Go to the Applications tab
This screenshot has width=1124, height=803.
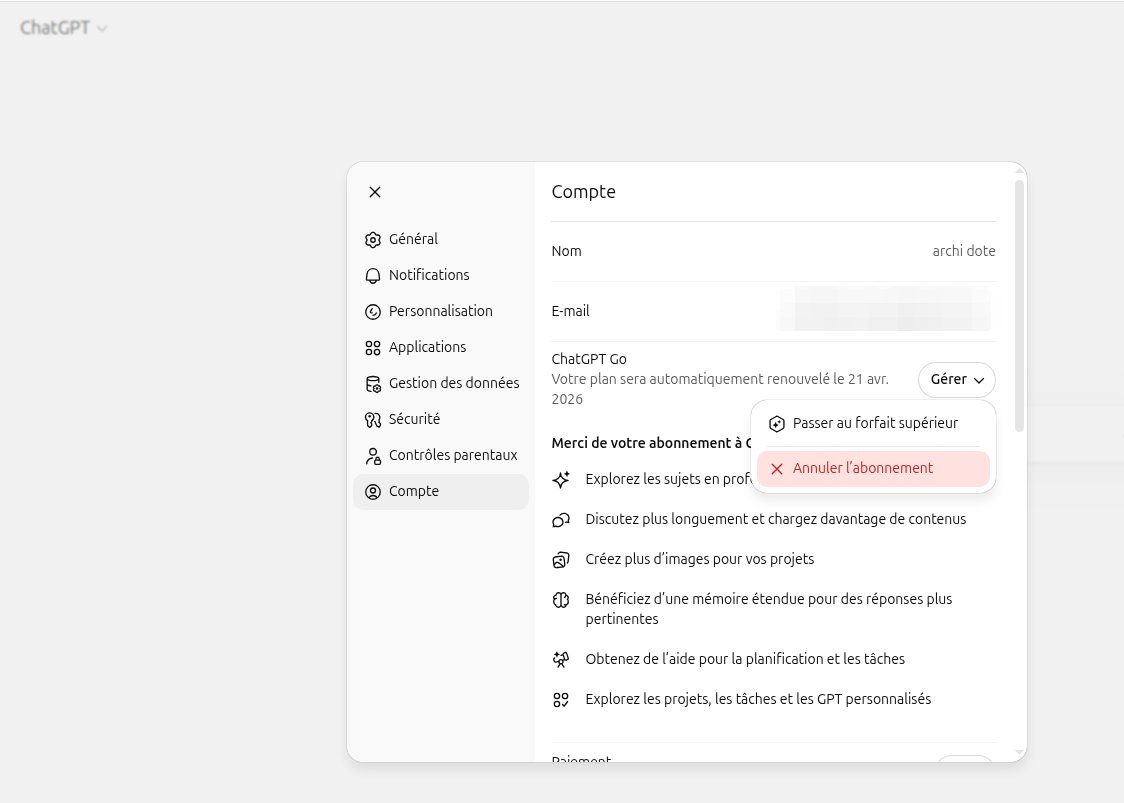pyautogui.click(x=441, y=347)
